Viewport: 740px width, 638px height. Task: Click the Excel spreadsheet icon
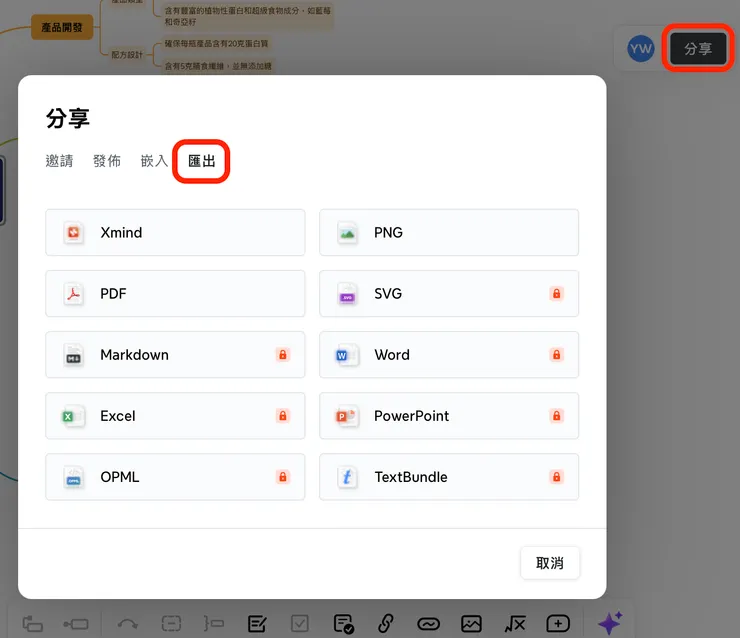click(x=73, y=416)
